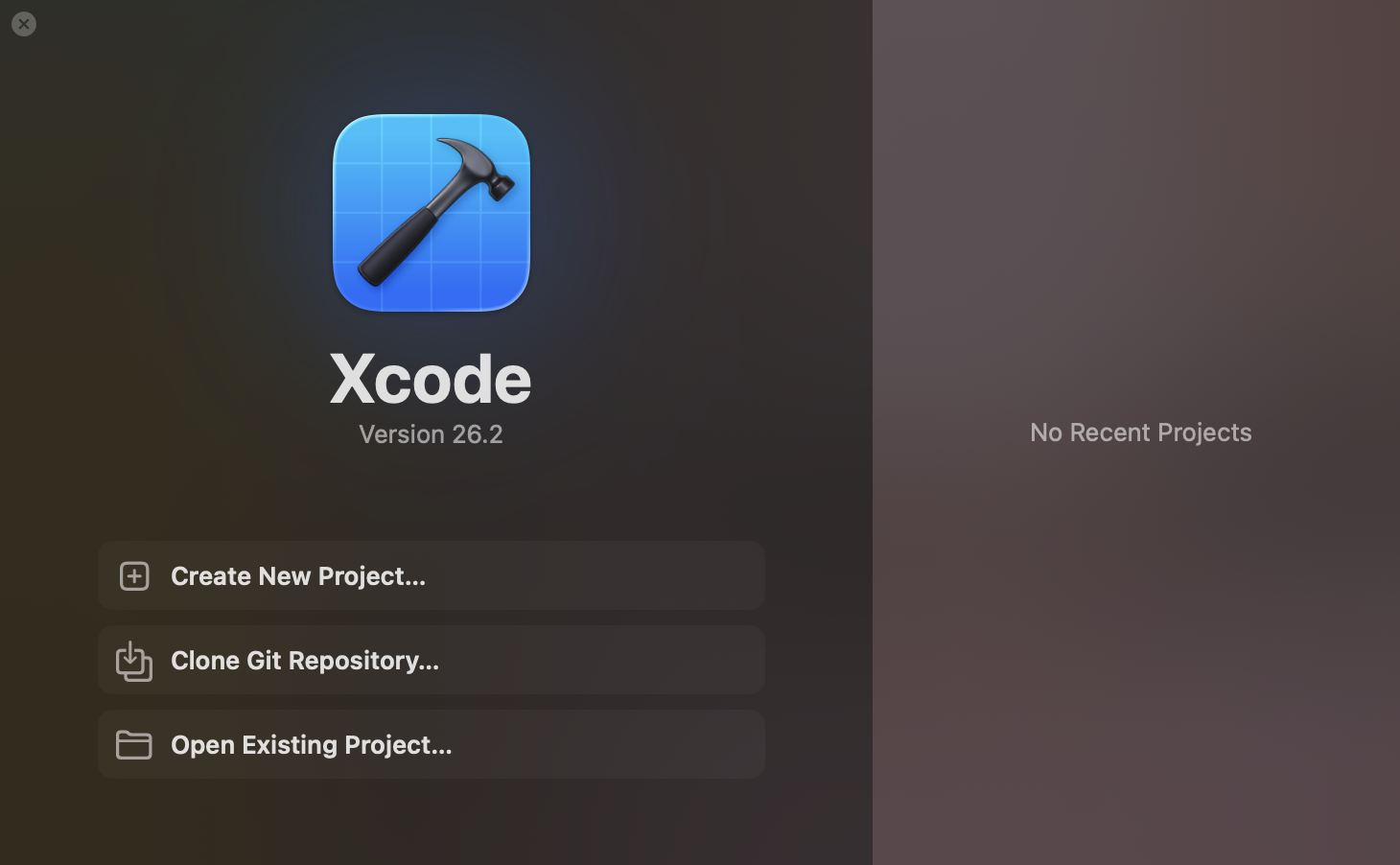Create New Project… button
The width and height of the screenshot is (1400, 865).
[432, 575]
